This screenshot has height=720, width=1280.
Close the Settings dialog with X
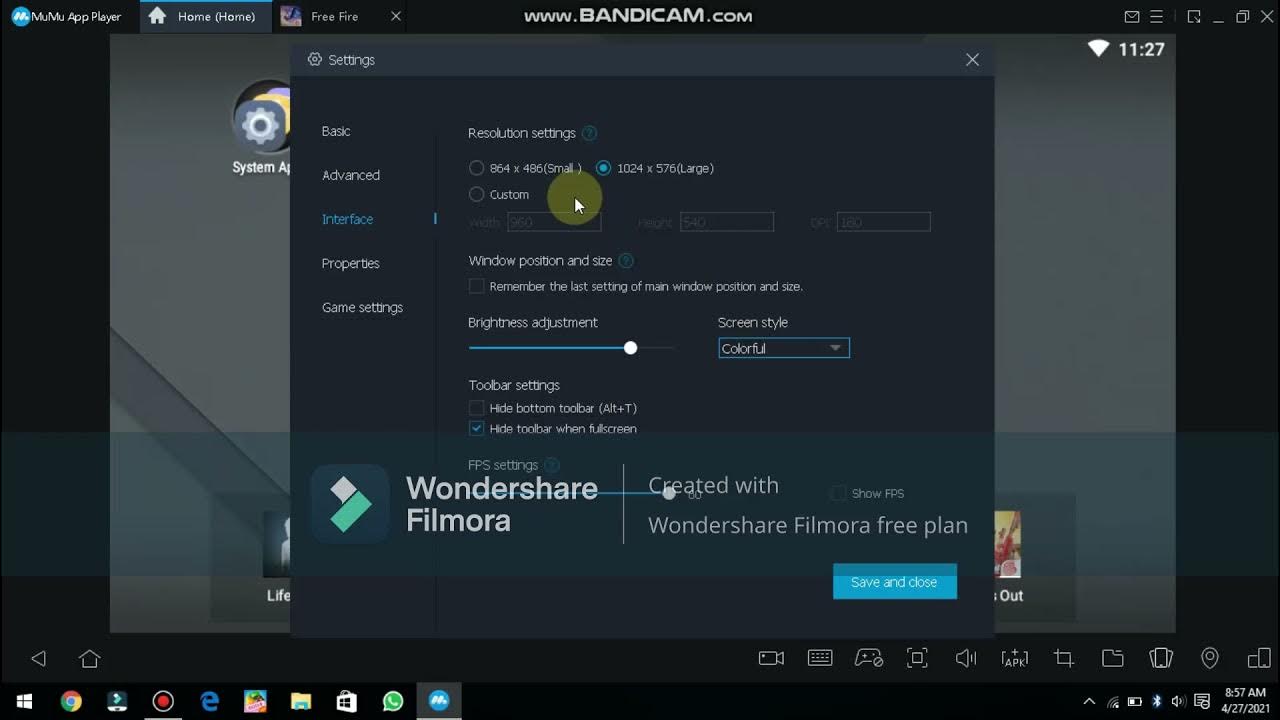pyautogui.click(x=972, y=60)
